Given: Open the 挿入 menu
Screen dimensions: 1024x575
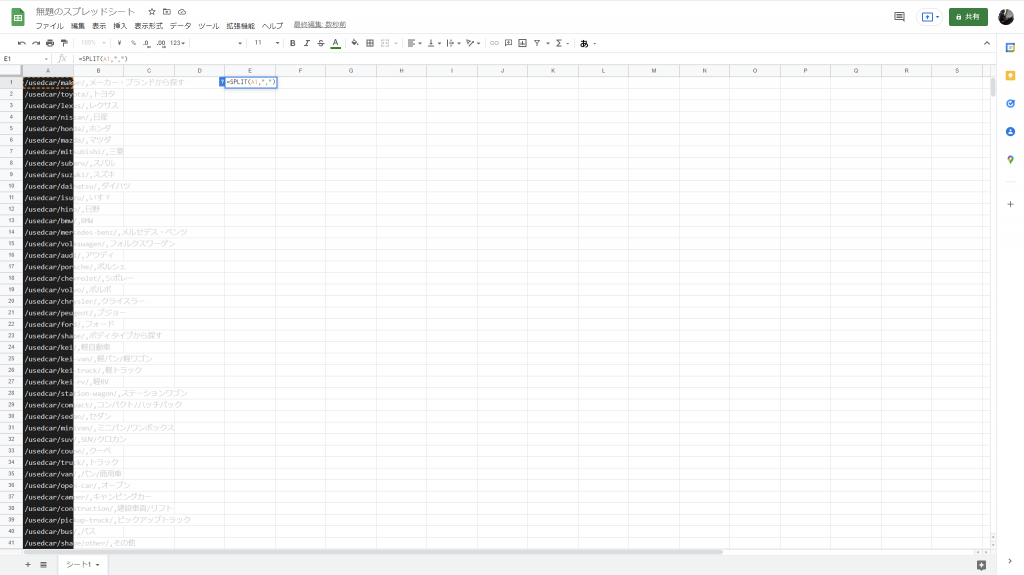Looking at the screenshot, I should (120, 25).
